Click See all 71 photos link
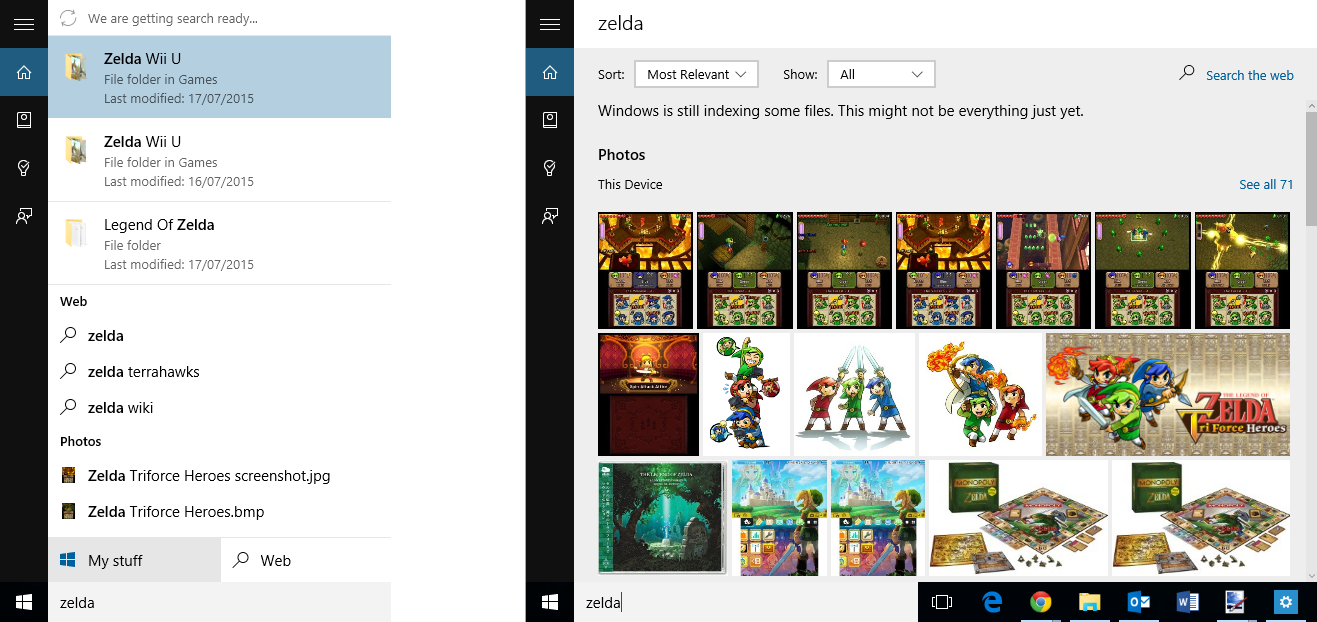Screen dimensions: 1317x622 click(x=1266, y=184)
